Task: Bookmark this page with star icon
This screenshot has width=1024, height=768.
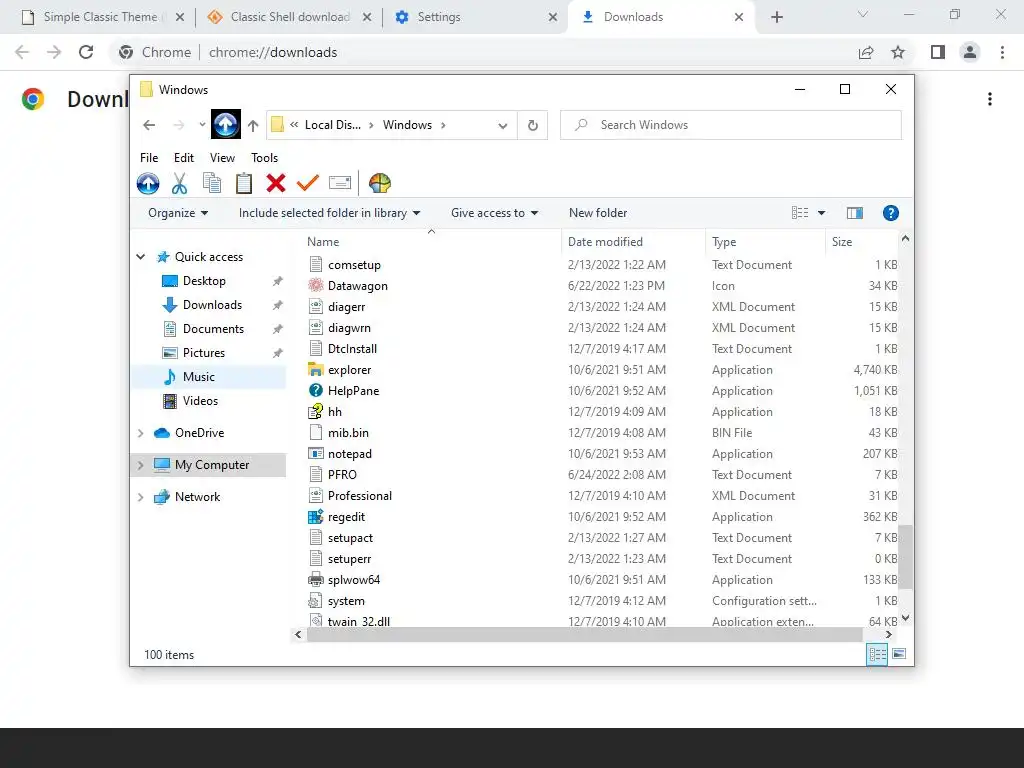Action: tap(898, 52)
